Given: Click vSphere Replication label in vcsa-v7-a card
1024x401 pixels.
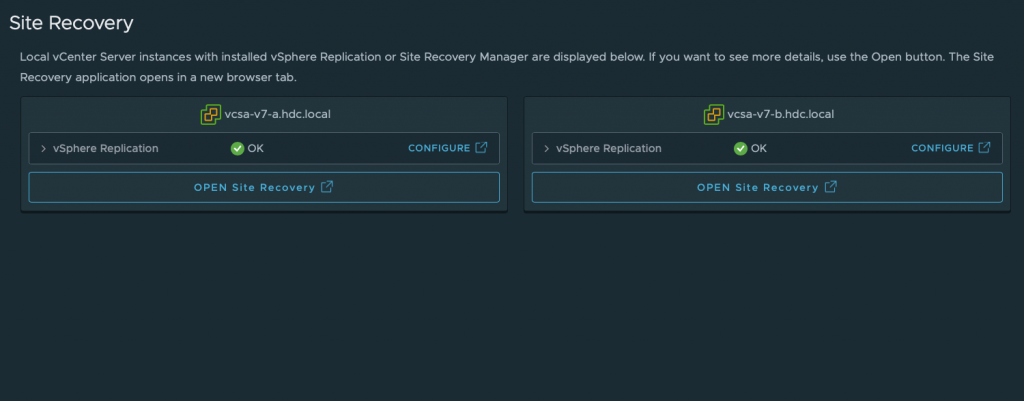Looking at the screenshot, I should [106, 148].
